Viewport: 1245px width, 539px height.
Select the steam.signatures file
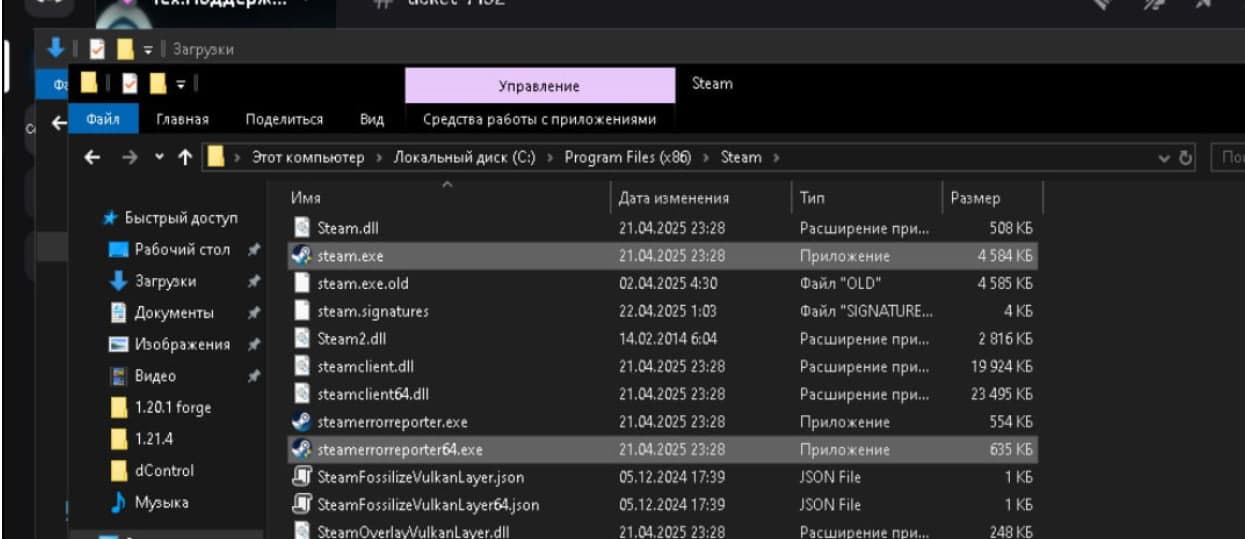tap(372, 311)
